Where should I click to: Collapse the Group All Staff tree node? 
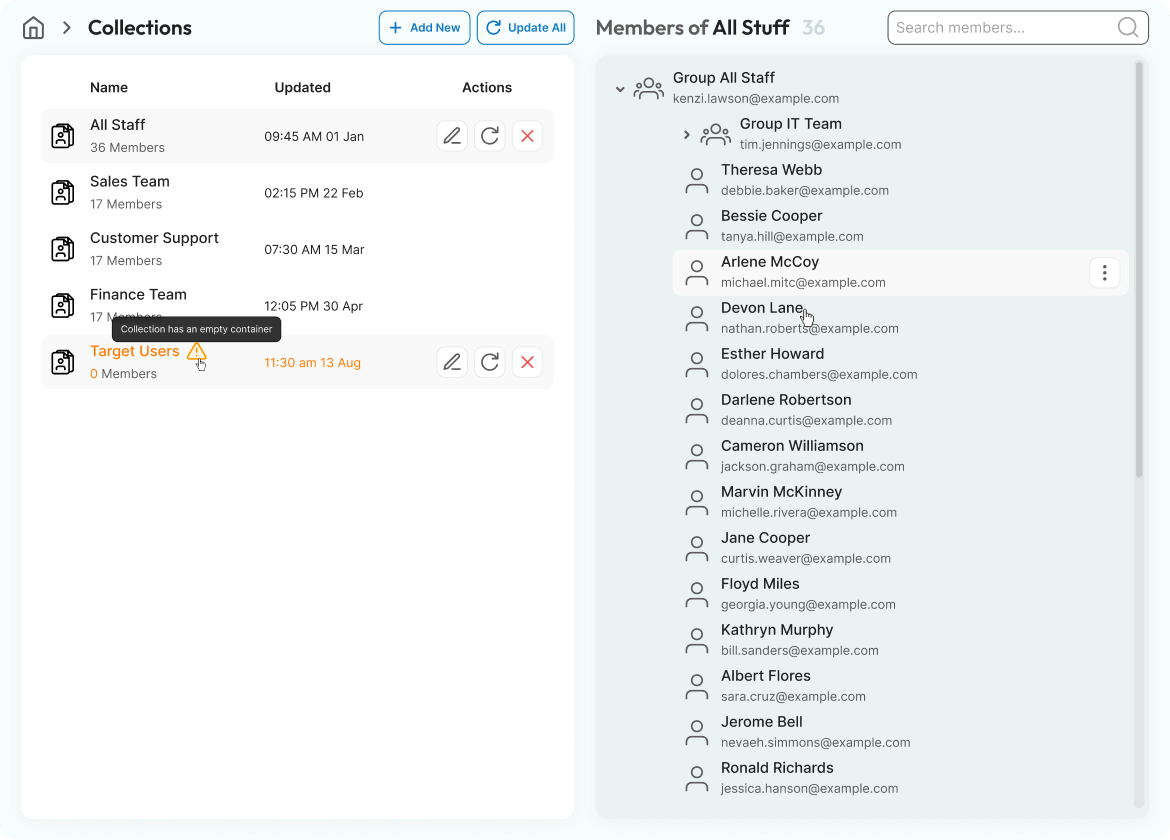pyautogui.click(x=620, y=88)
